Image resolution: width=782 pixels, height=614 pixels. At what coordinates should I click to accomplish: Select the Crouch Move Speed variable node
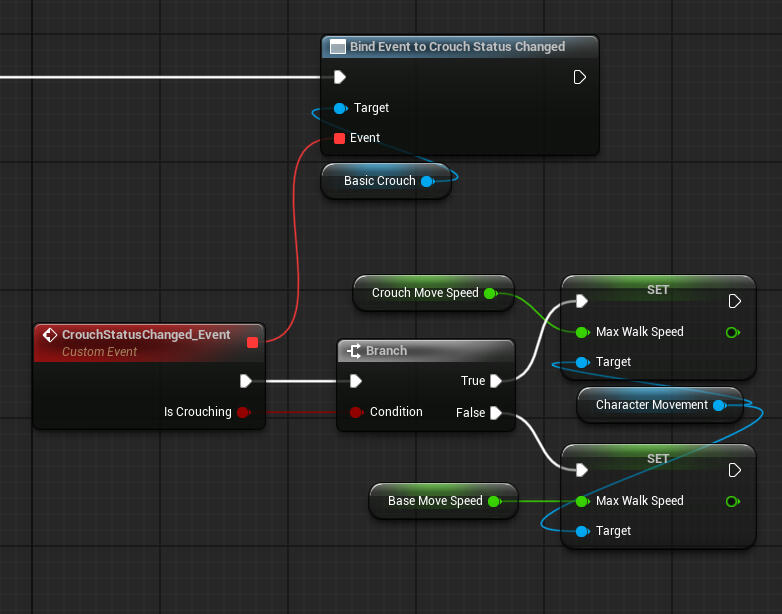tap(425, 293)
